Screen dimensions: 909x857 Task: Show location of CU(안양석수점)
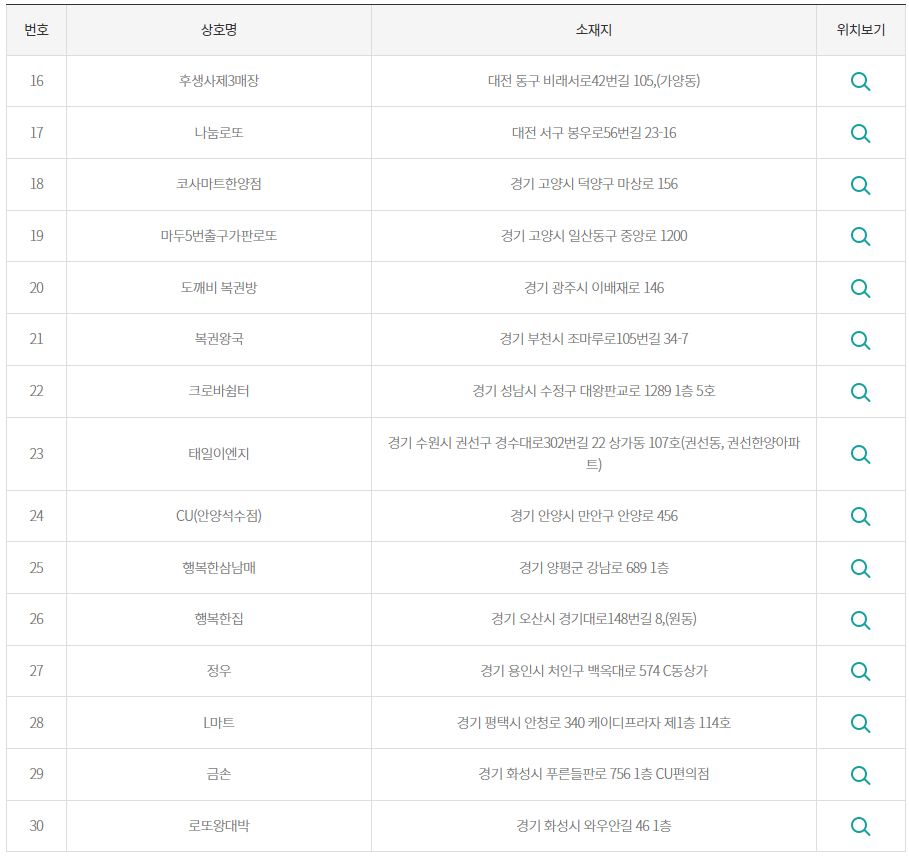[x=860, y=516]
